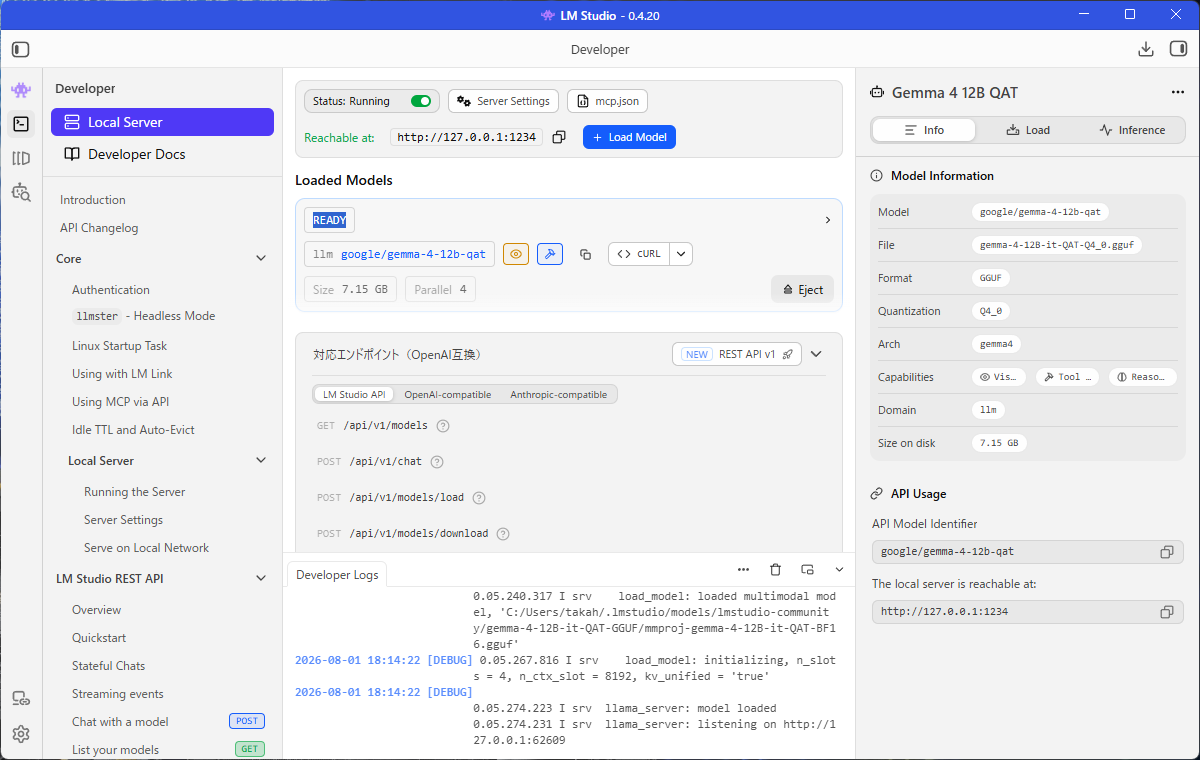Open app settings gear icon

tap(21, 734)
